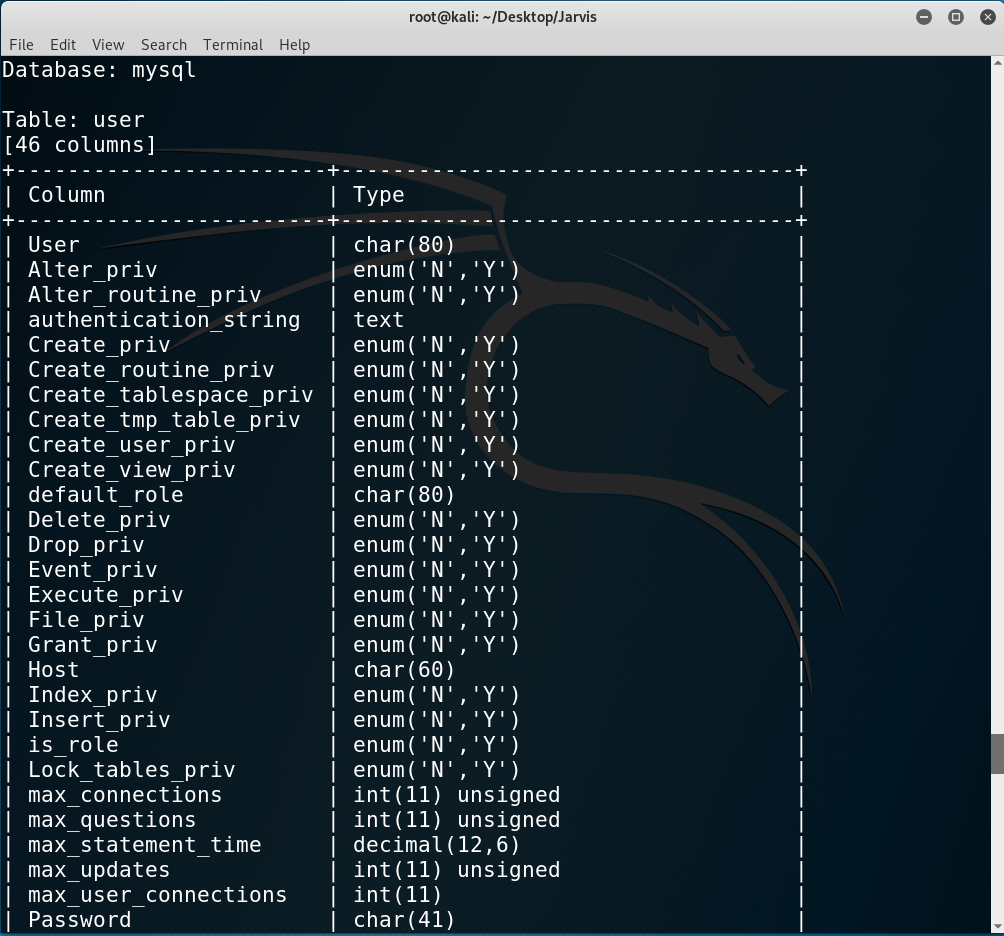This screenshot has width=1004, height=936.
Task: Open the View menu
Action: click(108, 45)
